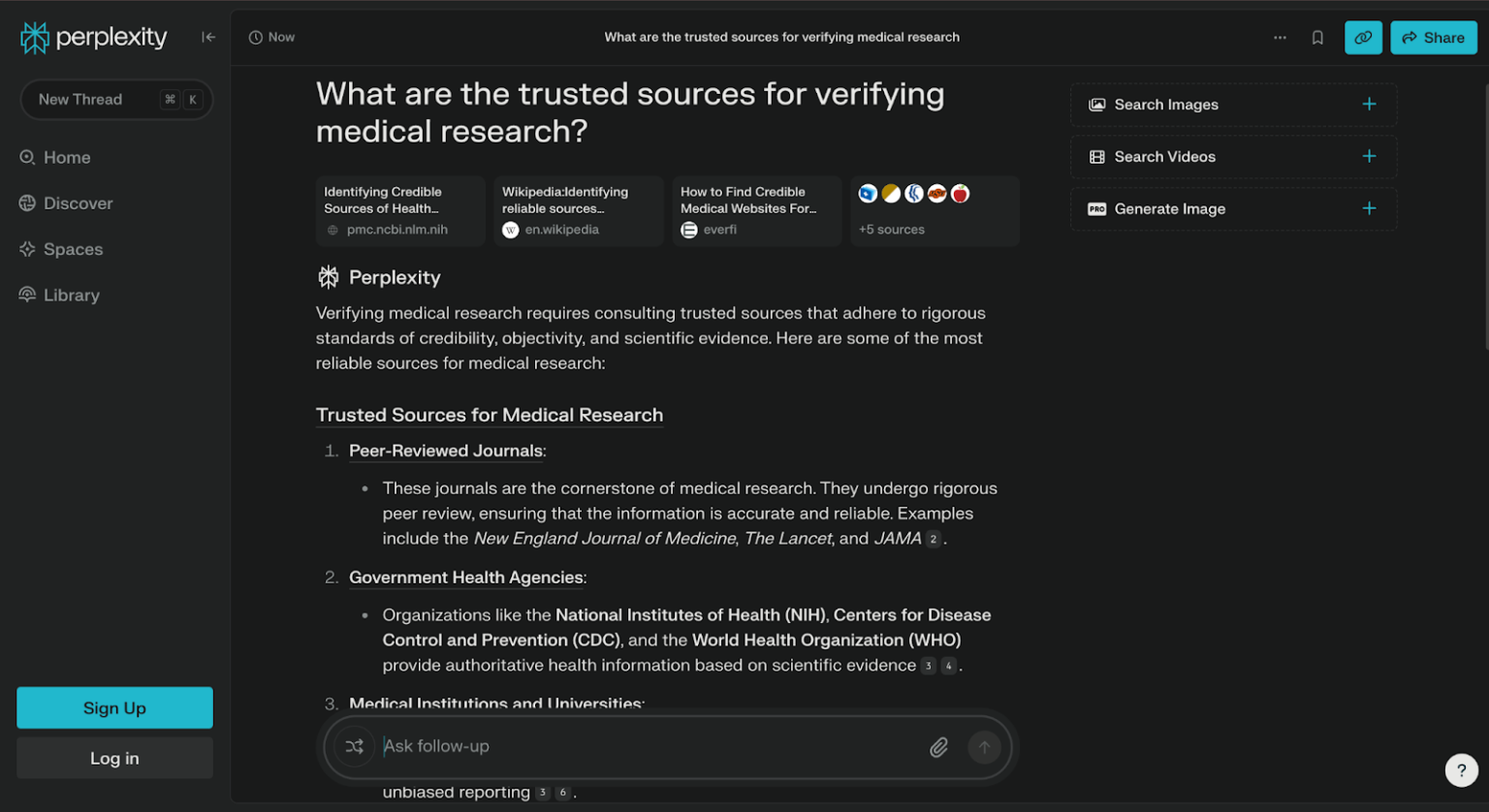Open the more options menu
The height and width of the screenshot is (812, 1489).
coord(1281,37)
